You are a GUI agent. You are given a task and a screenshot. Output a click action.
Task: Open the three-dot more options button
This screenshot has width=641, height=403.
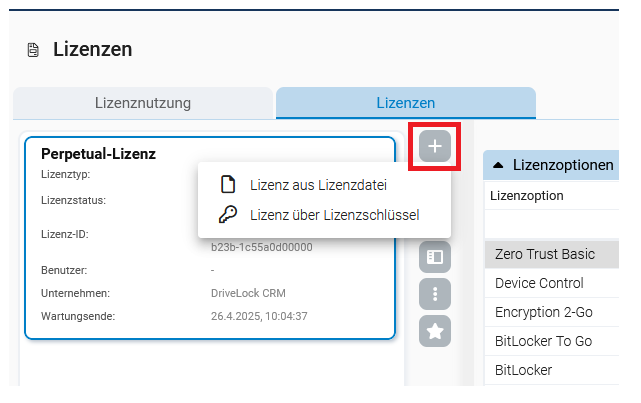pos(435,294)
